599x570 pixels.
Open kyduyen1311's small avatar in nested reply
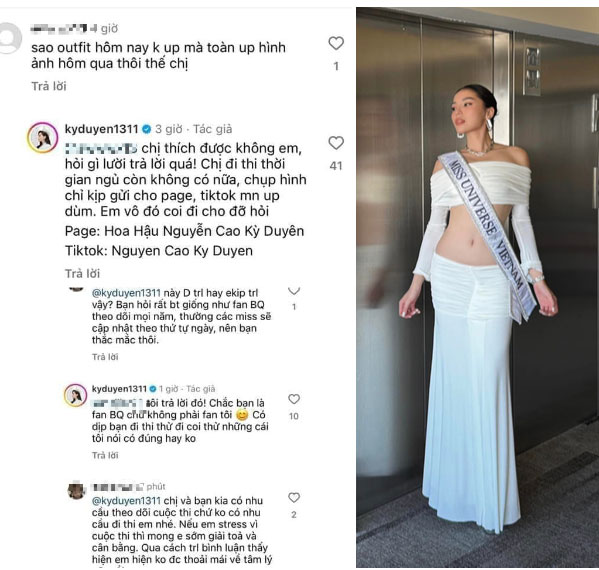76,395
